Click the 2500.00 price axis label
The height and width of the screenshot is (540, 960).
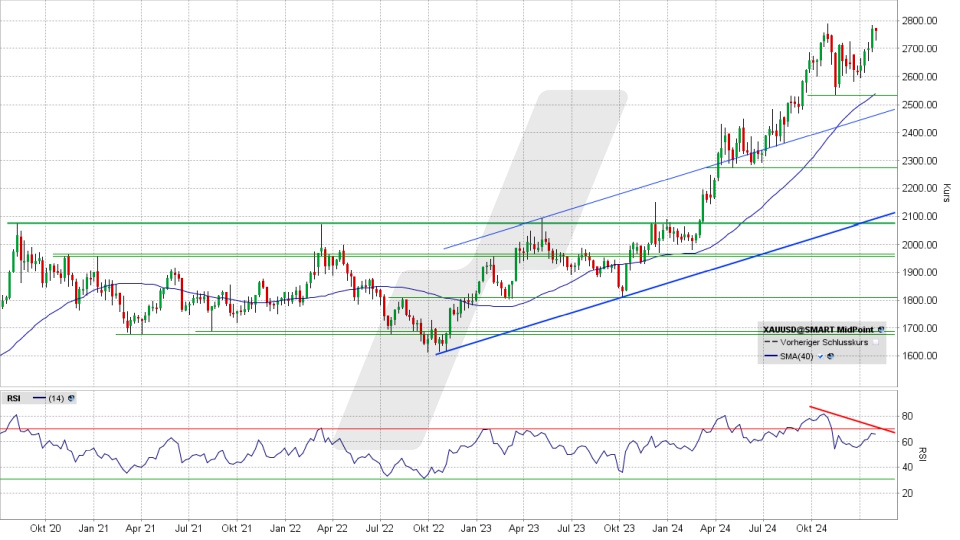(920, 105)
